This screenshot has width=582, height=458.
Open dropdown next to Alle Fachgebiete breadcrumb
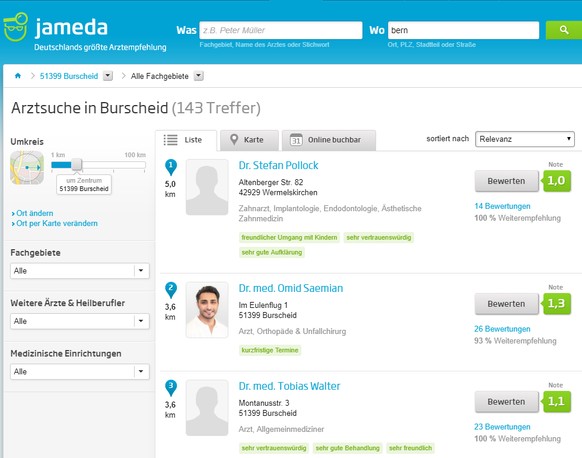click(x=199, y=76)
